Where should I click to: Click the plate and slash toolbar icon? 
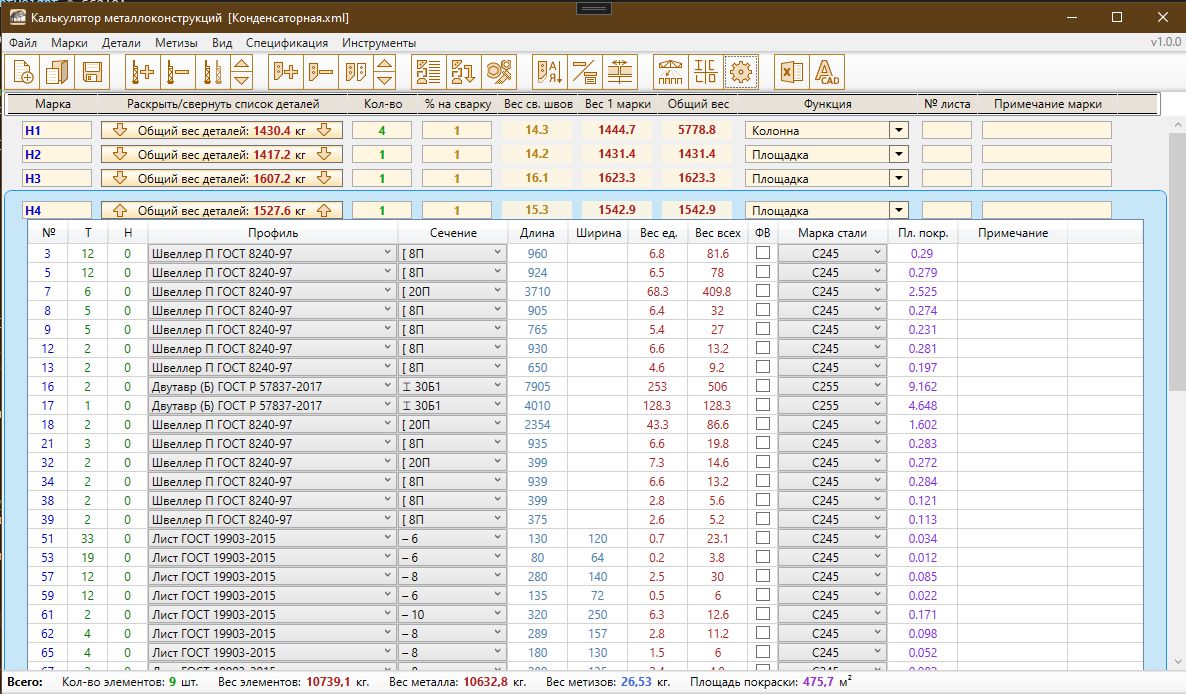click(585, 73)
